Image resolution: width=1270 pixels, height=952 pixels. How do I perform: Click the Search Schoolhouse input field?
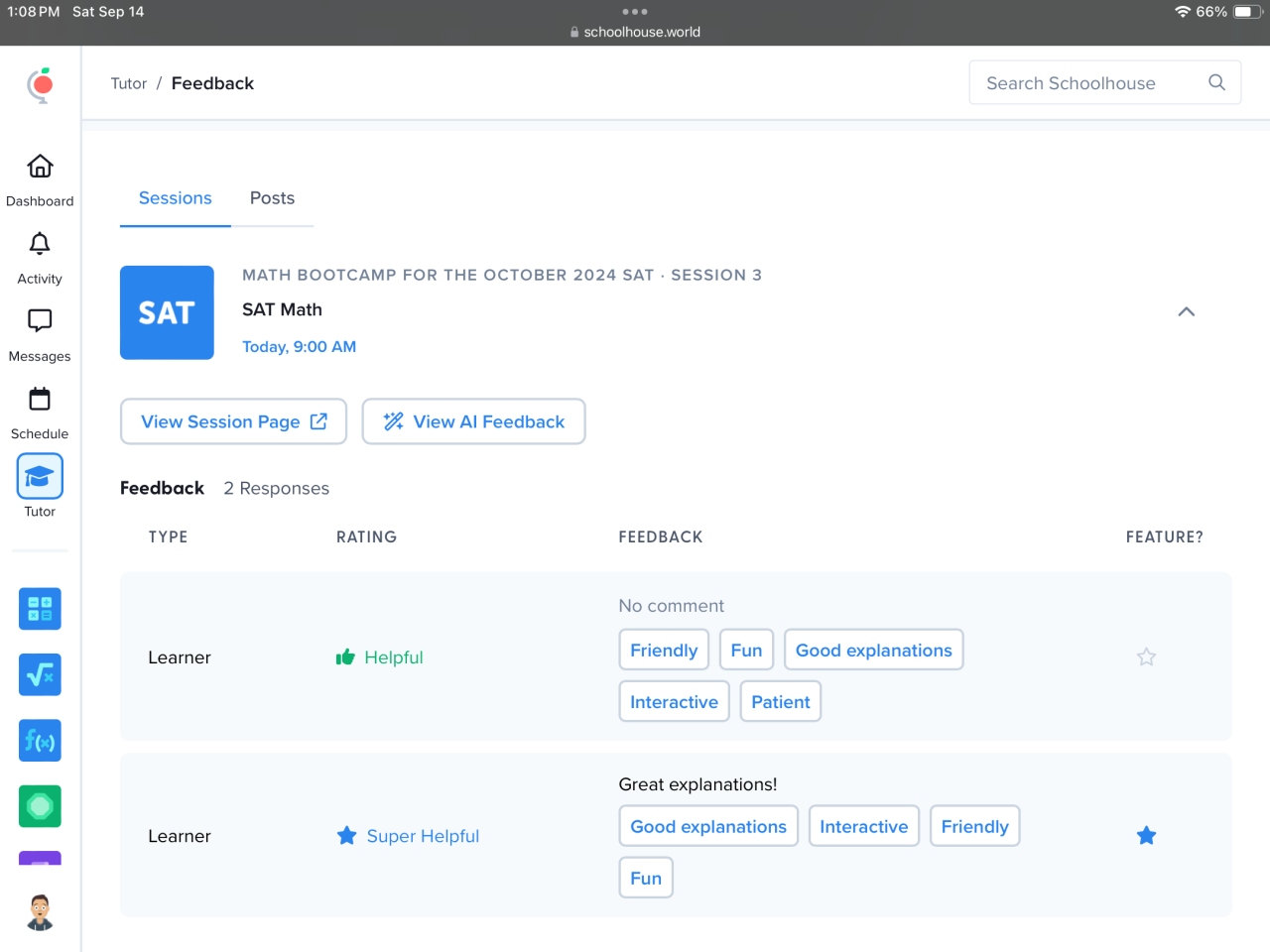1105,82
